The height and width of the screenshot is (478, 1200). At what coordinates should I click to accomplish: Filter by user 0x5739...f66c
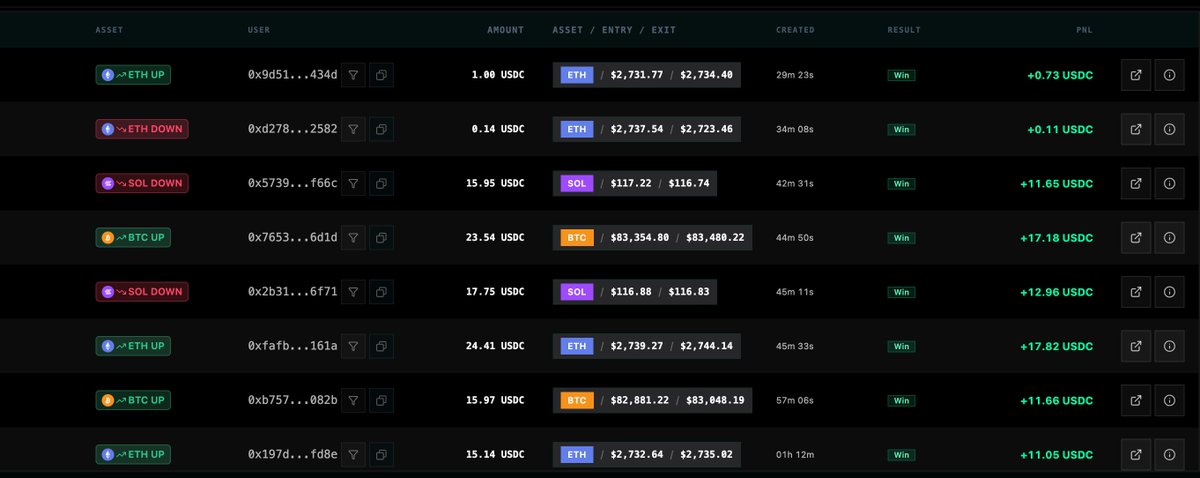pos(353,183)
